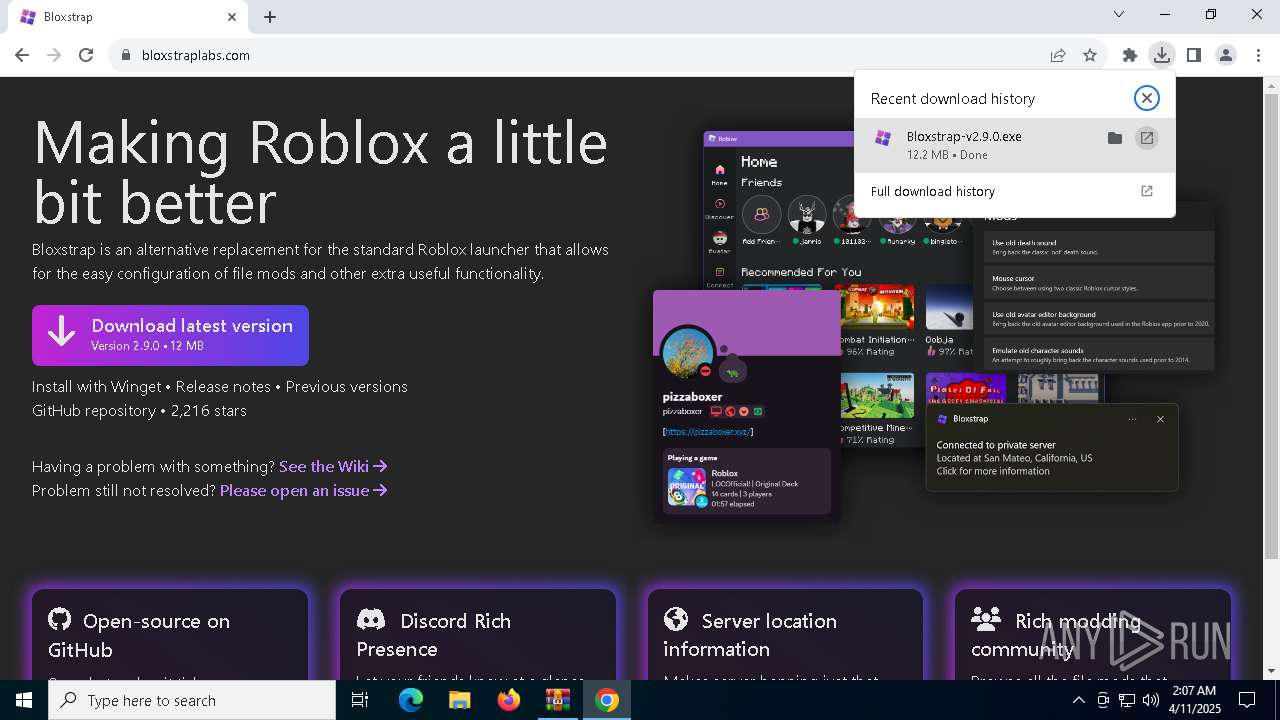Open File Explorer from taskbar

(459, 700)
